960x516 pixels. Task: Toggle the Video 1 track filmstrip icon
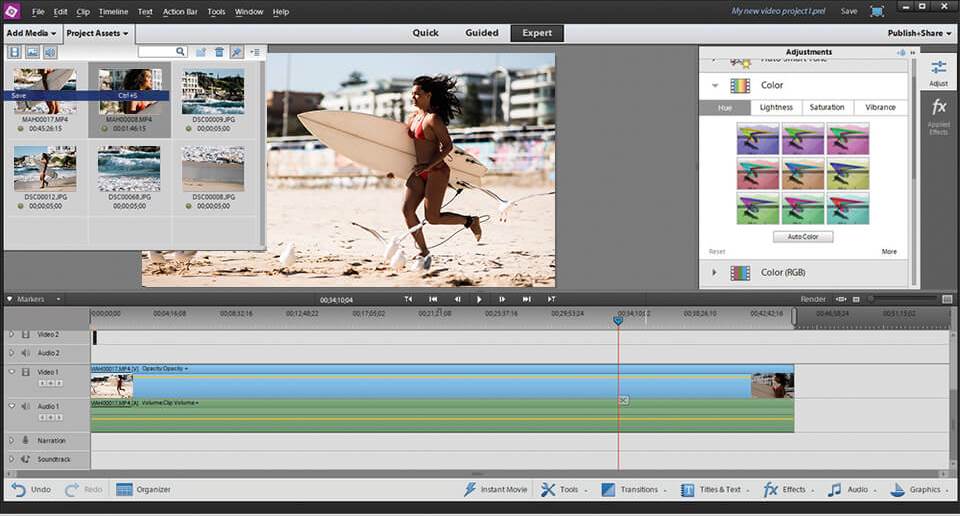(x=26, y=372)
